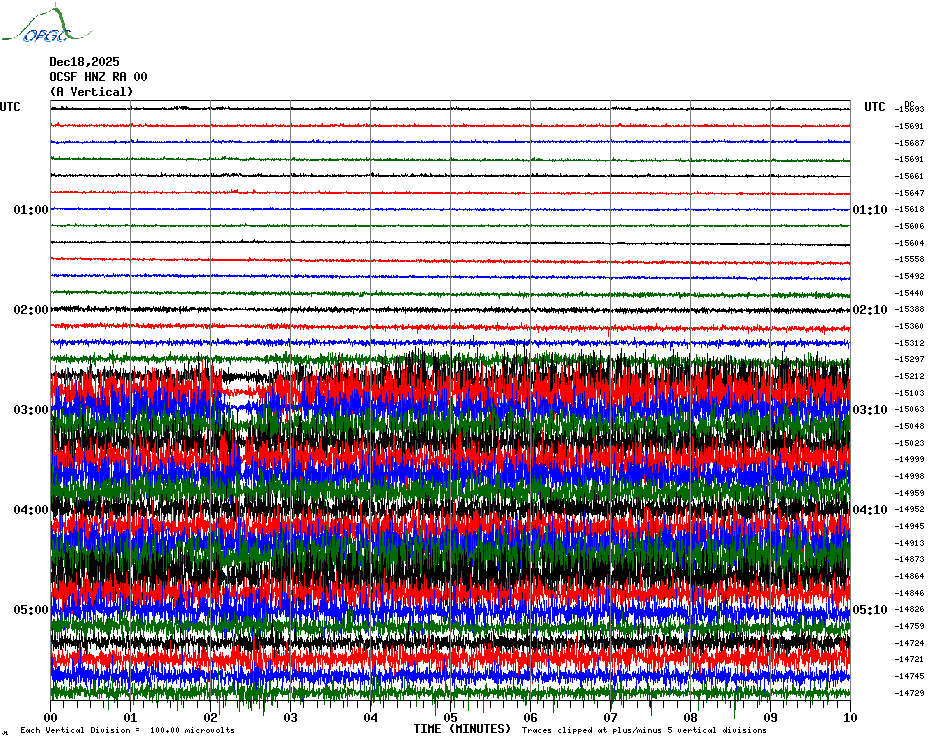Click the DC value -14745
Screen dimensions: 930x744
tap(909, 676)
